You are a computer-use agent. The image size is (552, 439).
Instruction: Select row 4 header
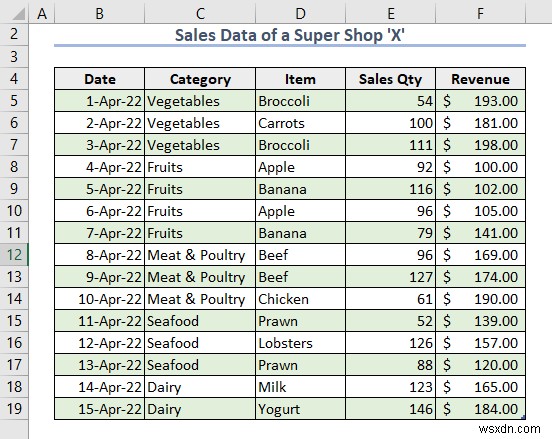14,79
